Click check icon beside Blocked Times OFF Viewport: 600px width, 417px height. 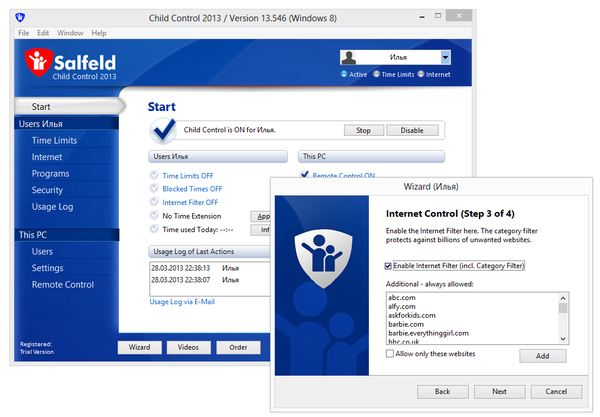click(154, 188)
